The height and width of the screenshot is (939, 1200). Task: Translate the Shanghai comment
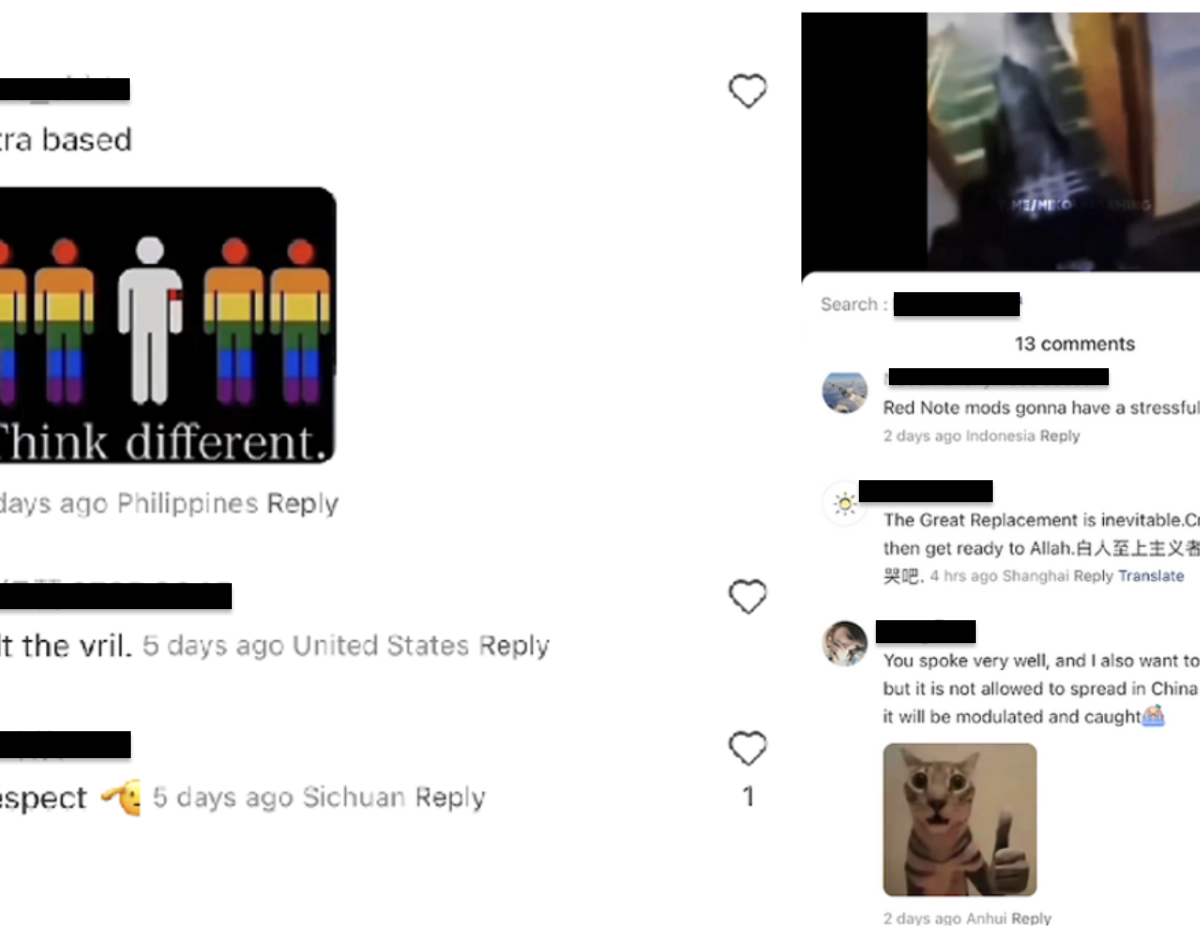click(1151, 576)
